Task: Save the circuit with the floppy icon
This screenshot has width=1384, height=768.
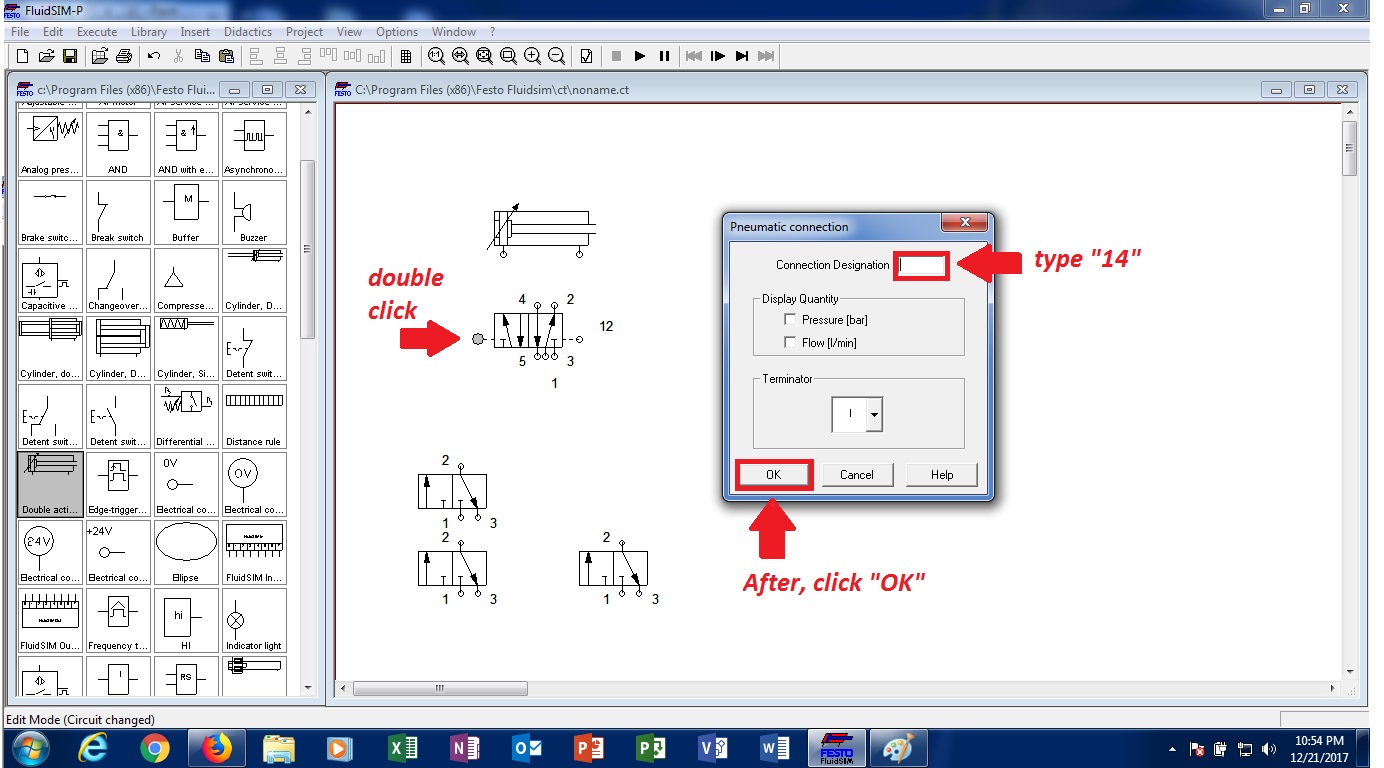Action: point(70,56)
